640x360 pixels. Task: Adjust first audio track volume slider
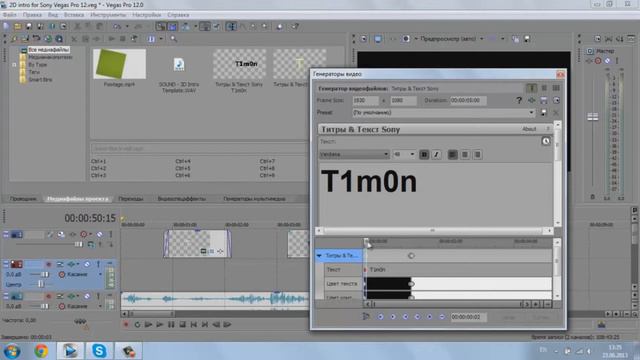click(44, 274)
